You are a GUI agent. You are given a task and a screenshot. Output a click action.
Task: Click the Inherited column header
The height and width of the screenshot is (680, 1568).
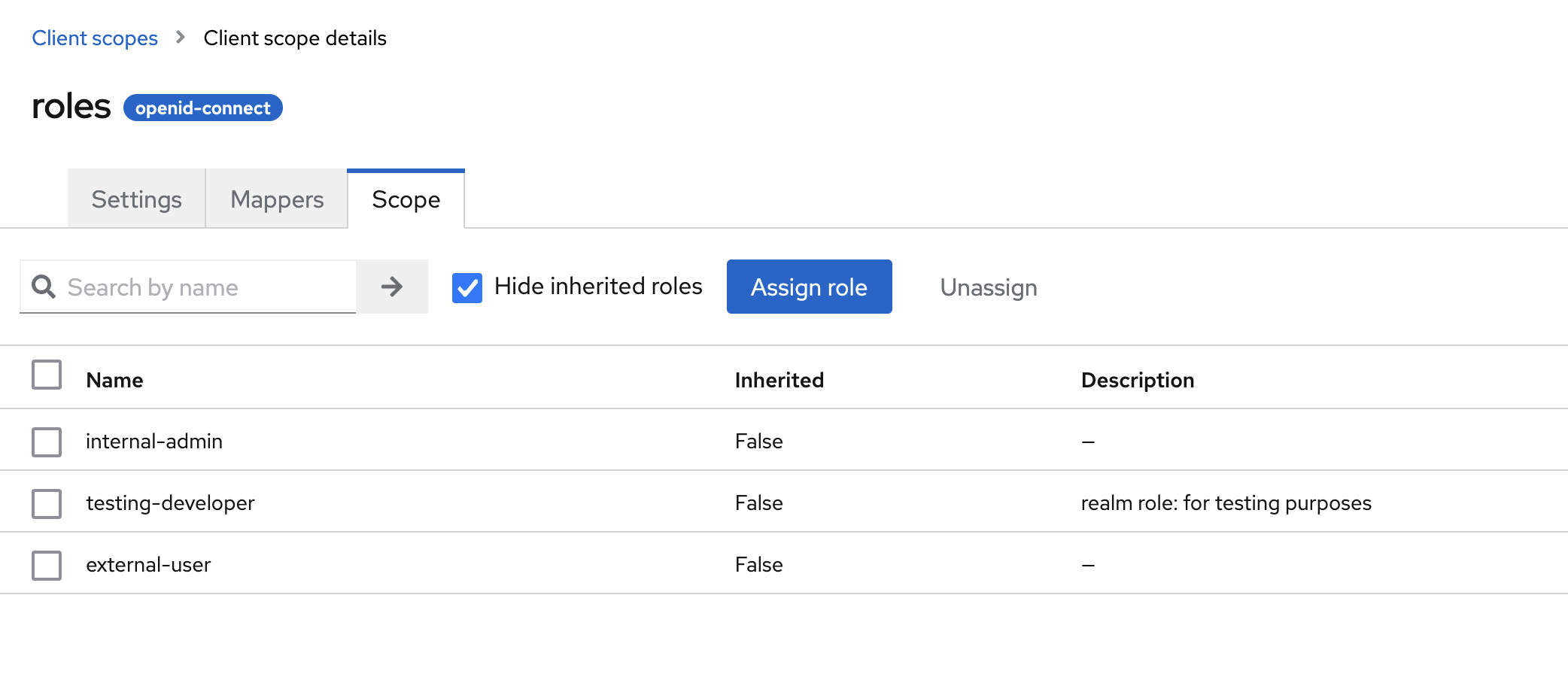point(779,380)
